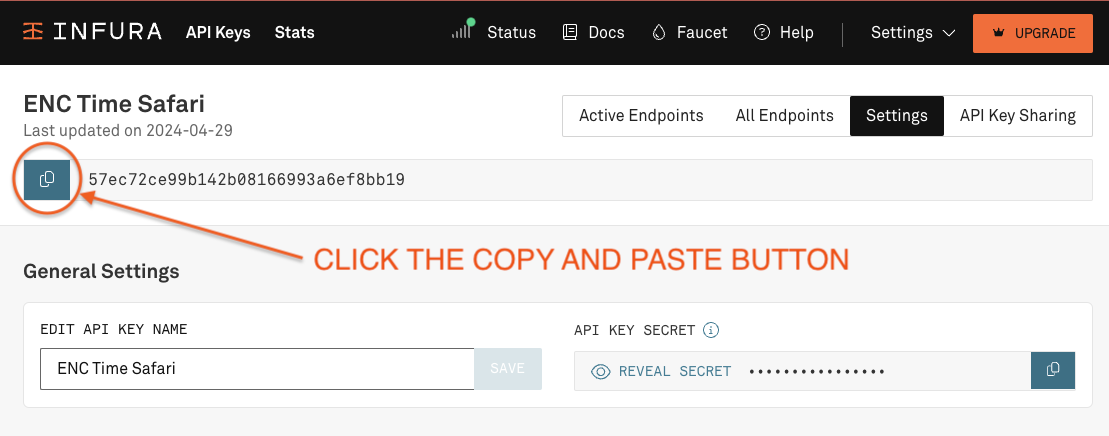The width and height of the screenshot is (1109, 436).
Task: Click the Edit API Key Name field
Action: tap(257, 369)
